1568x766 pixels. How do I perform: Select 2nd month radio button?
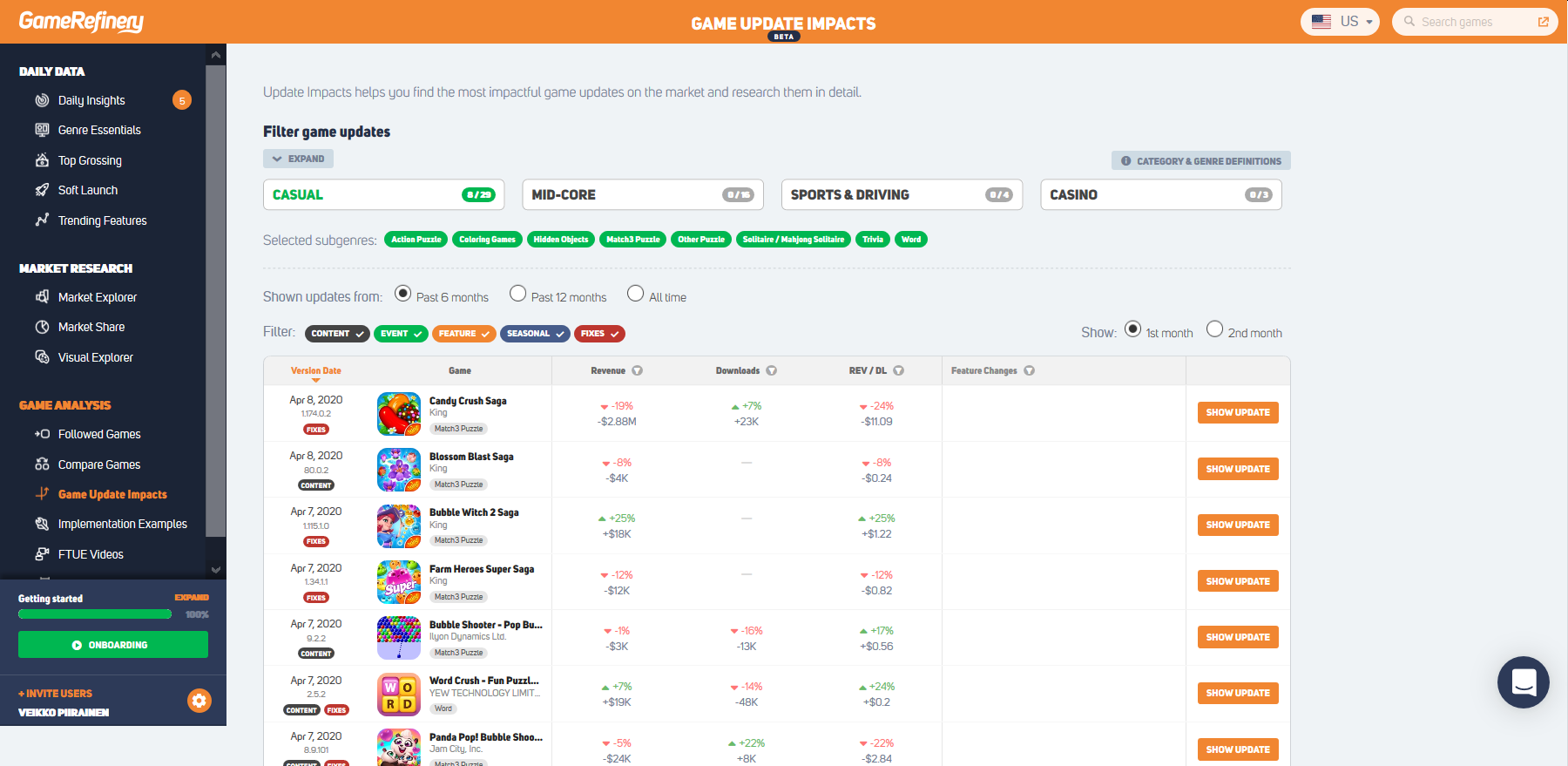[1214, 329]
